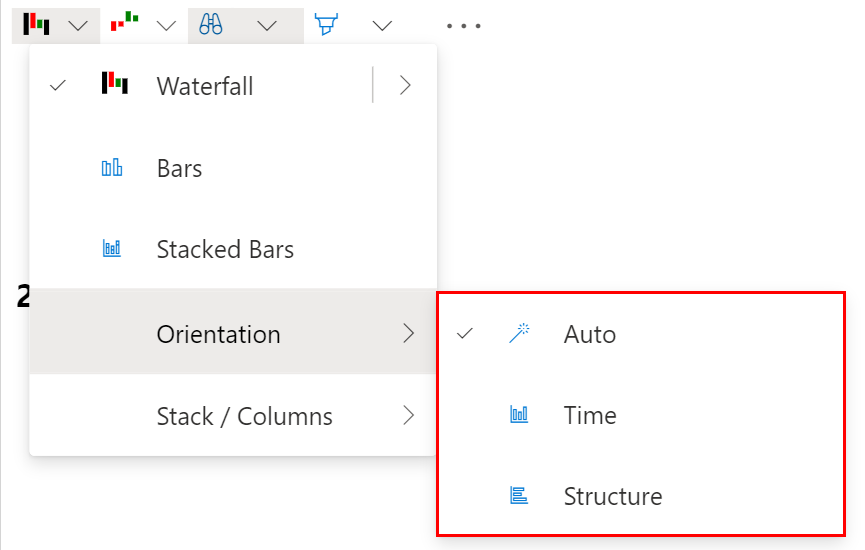Pick the Structure orientation icon
The width and height of the screenshot is (865, 550).
point(519,496)
